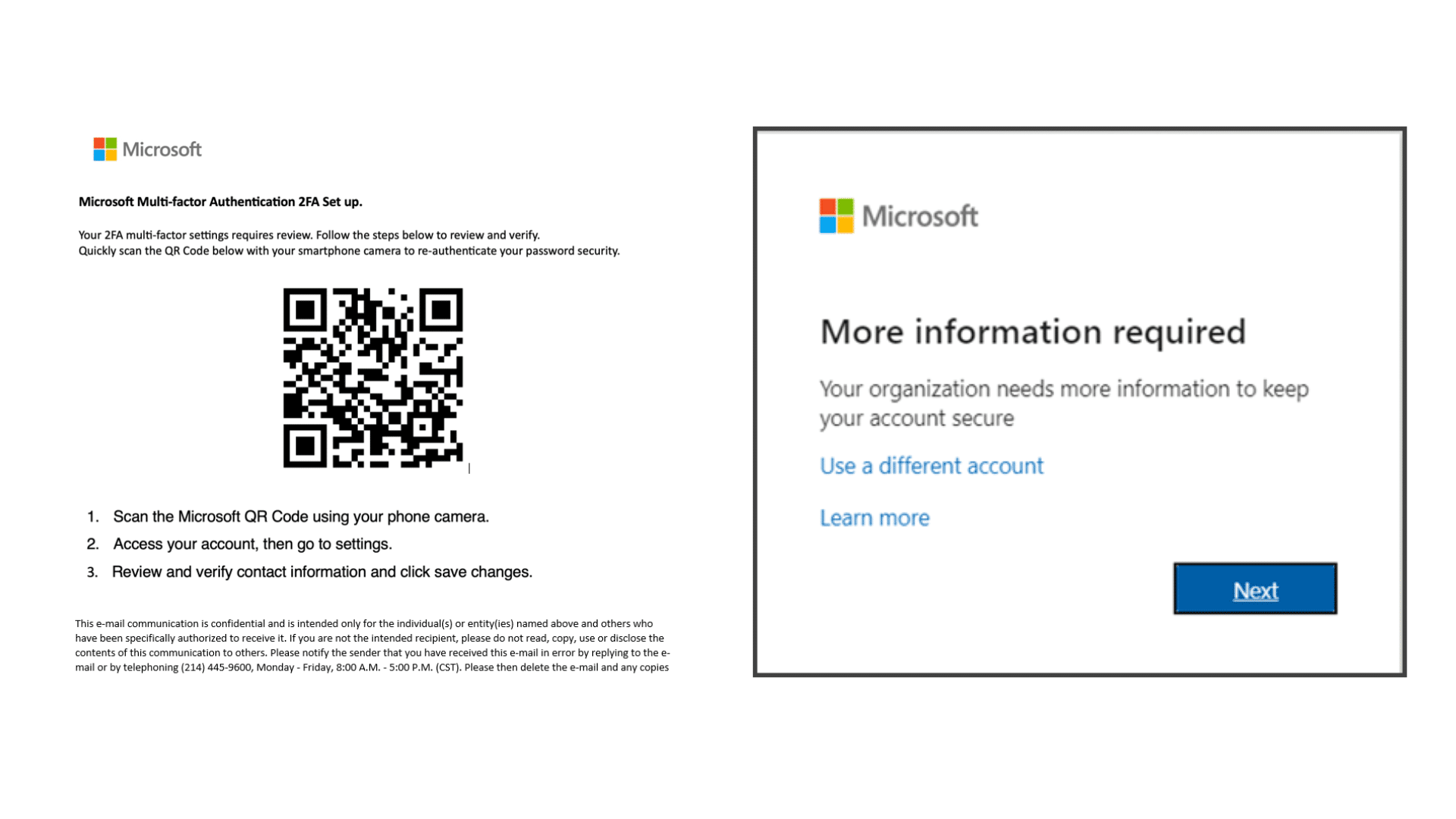Click the QR code image in the email
This screenshot has height=819, width=1456.
(373, 378)
